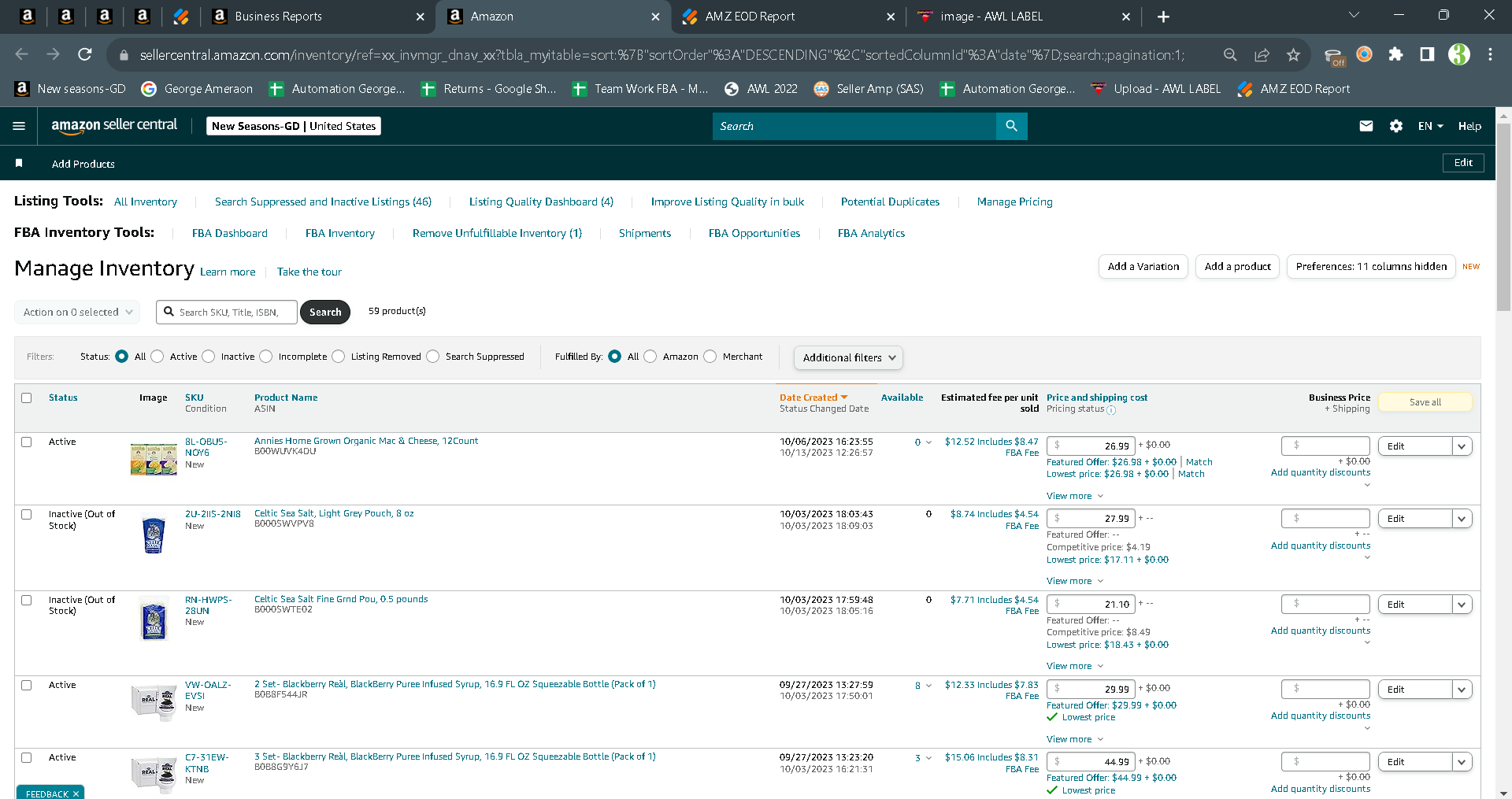1512x799 pixels.
Task: Open the messages envelope icon
Action: pyautogui.click(x=1366, y=126)
